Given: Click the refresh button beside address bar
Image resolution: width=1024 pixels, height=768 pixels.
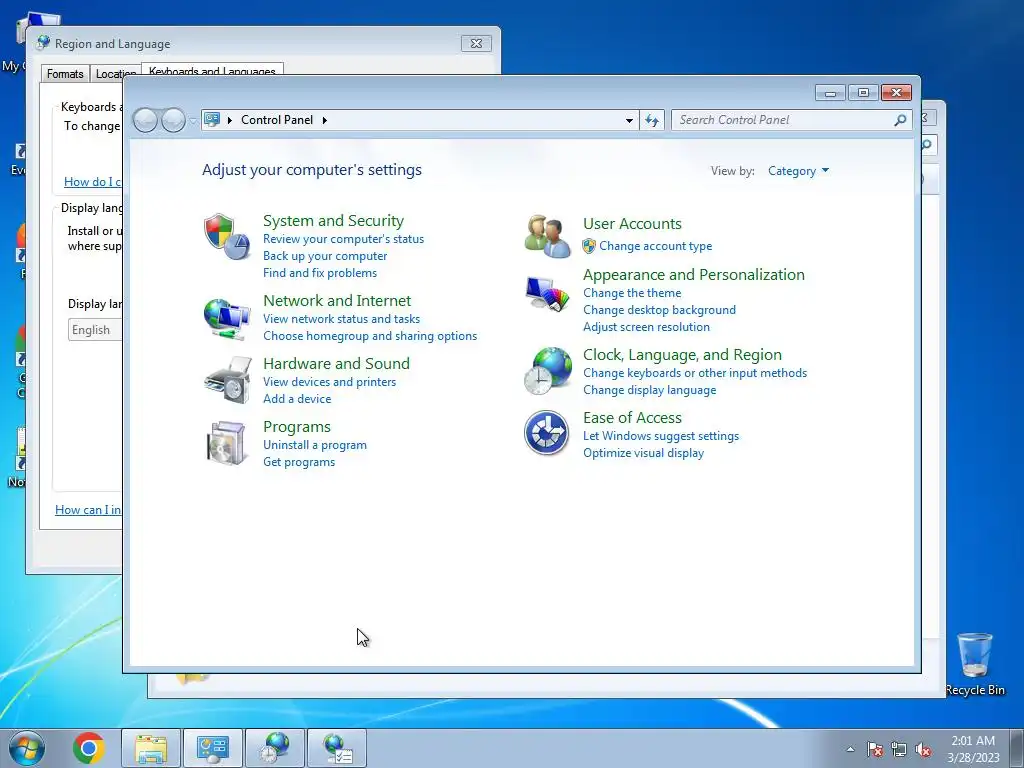Looking at the screenshot, I should (652, 120).
